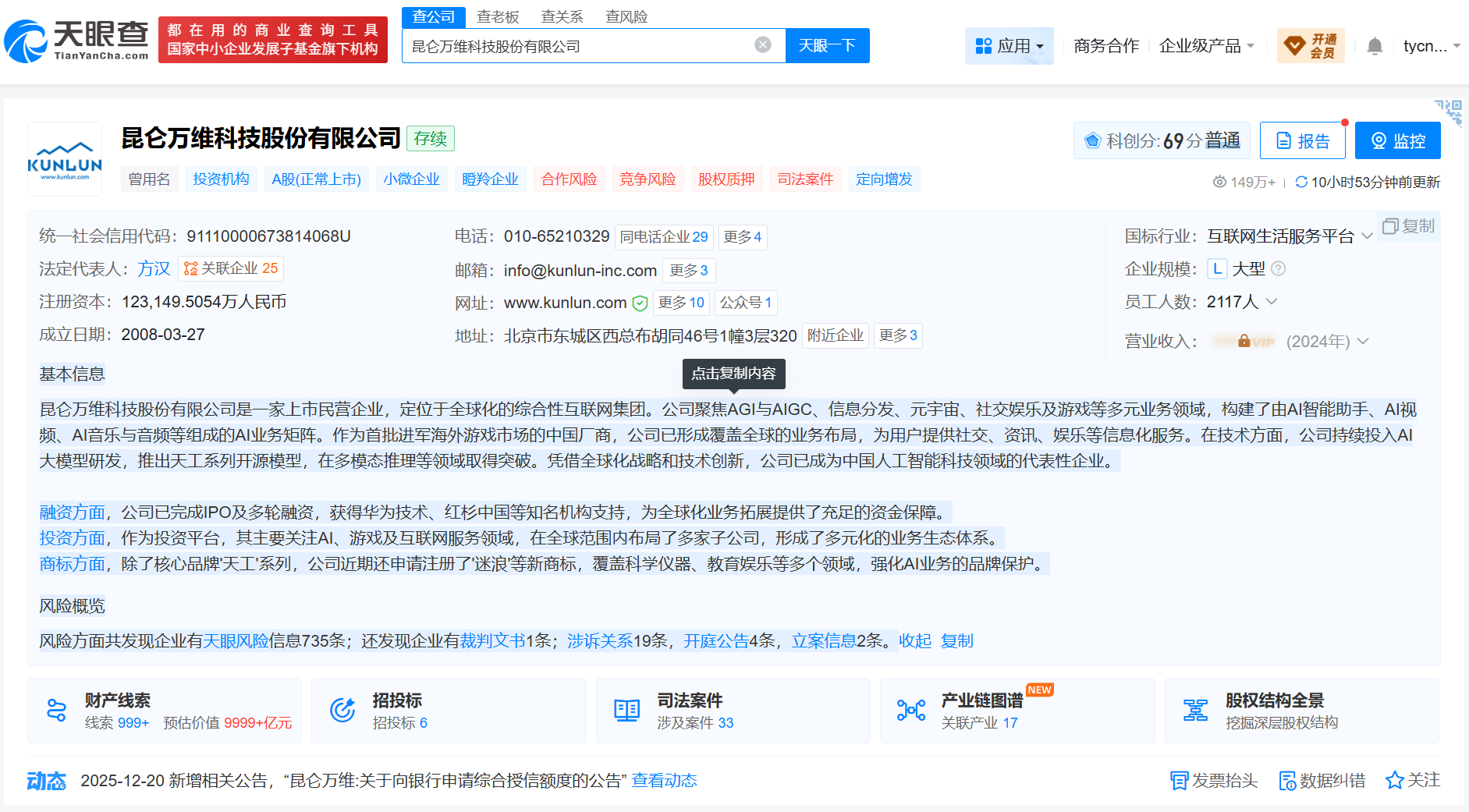Expand 员工人数 employee count chevron
This screenshot has height=812, width=1469.
[x=1272, y=301]
